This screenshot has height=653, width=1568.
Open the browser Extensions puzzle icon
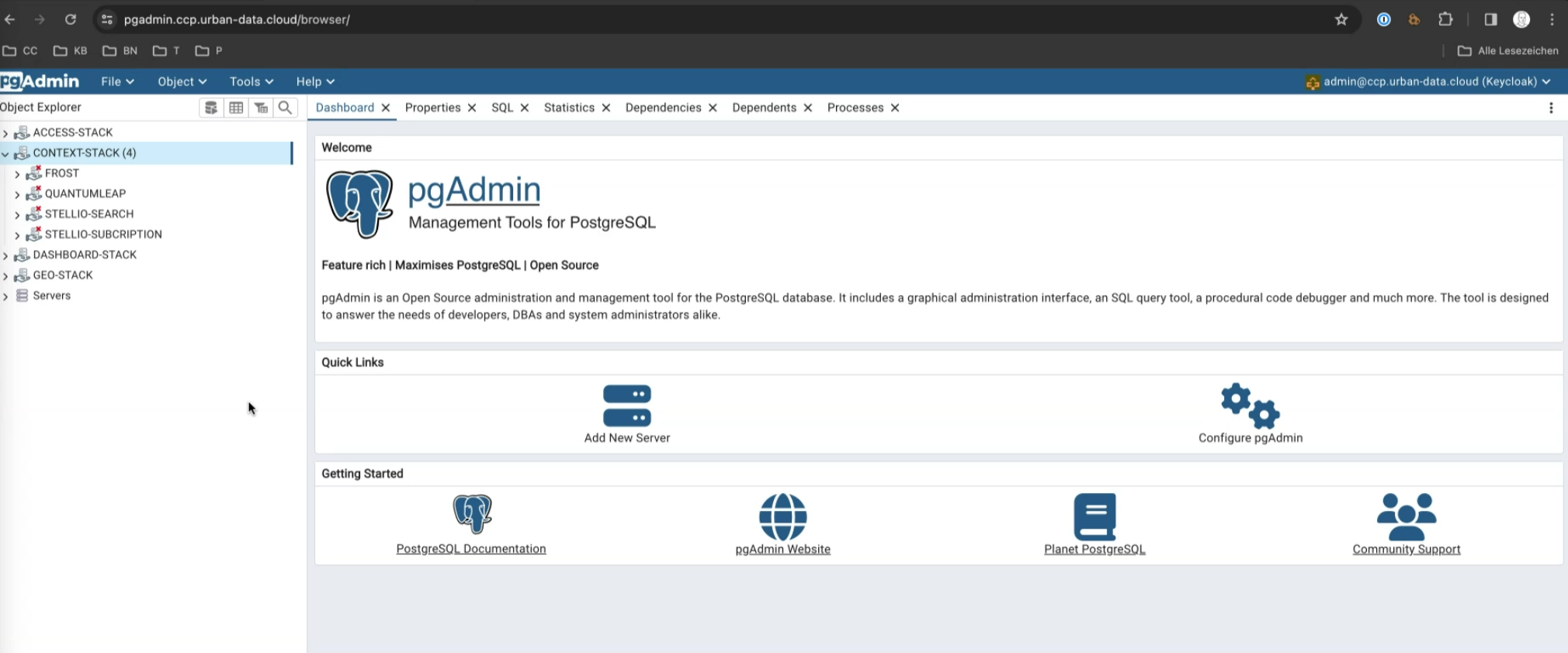click(x=1445, y=19)
